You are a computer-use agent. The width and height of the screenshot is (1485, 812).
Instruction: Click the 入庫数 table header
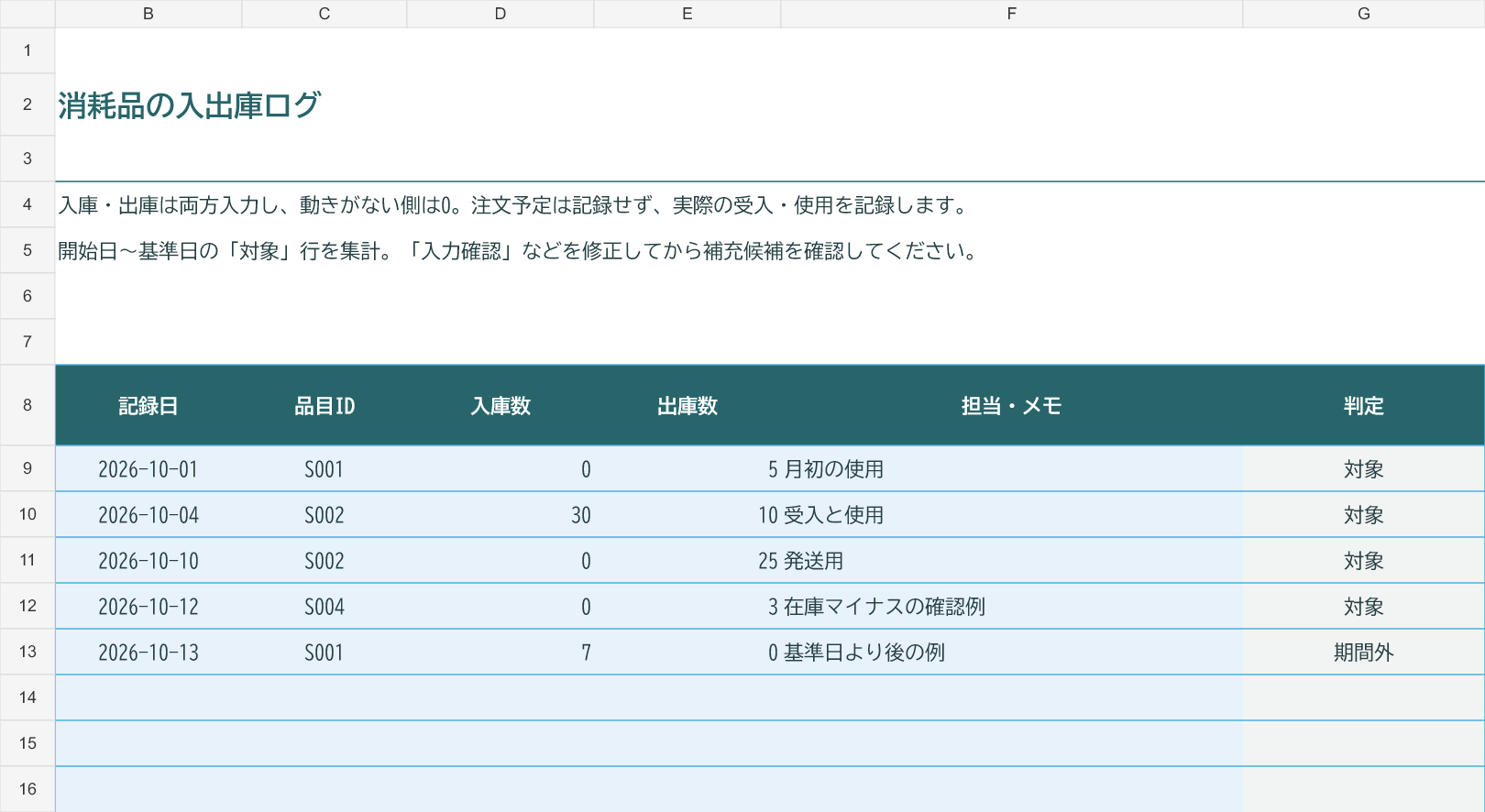(x=500, y=406)
